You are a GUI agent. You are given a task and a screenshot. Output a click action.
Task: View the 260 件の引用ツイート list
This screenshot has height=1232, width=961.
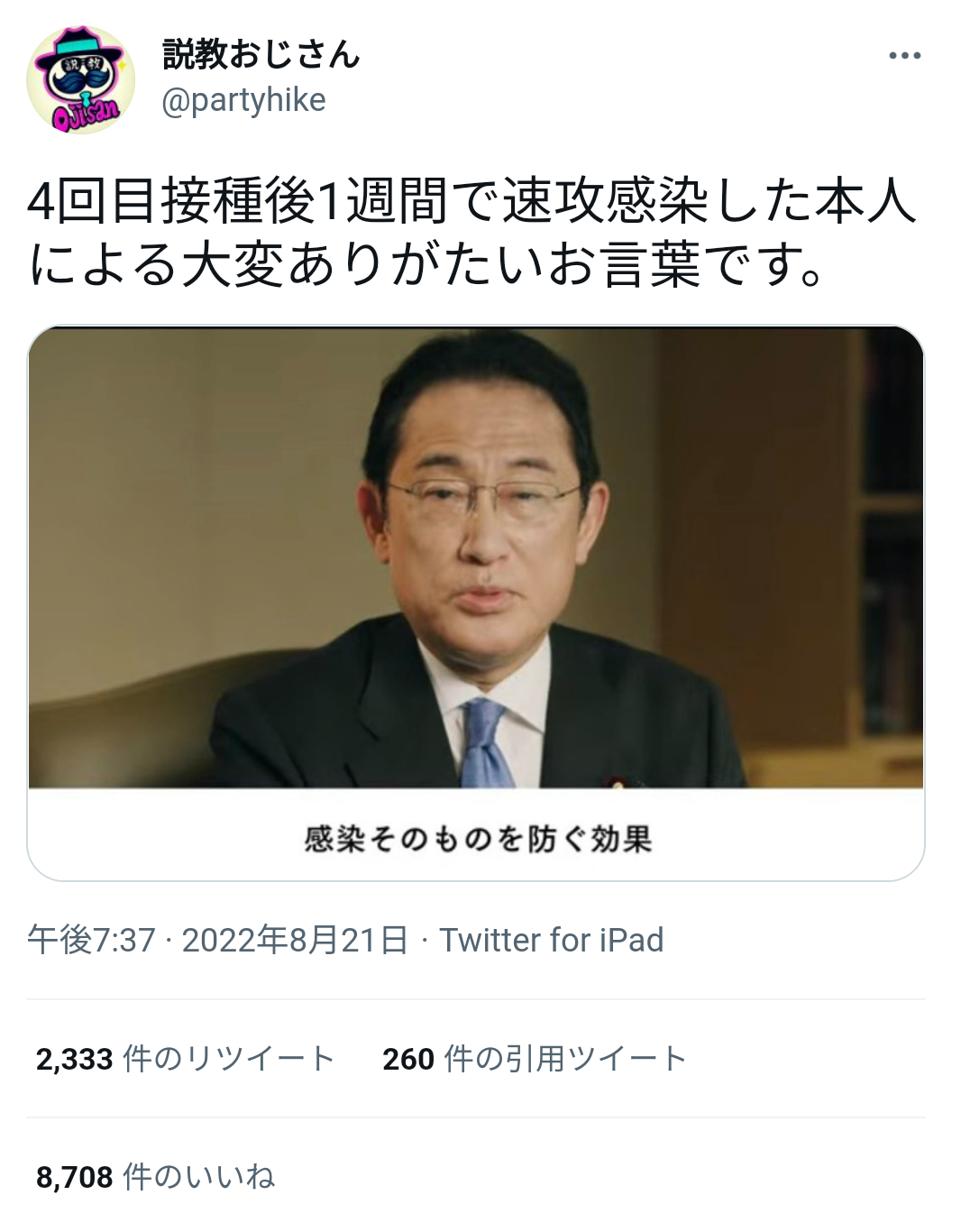pos(535,1059)
